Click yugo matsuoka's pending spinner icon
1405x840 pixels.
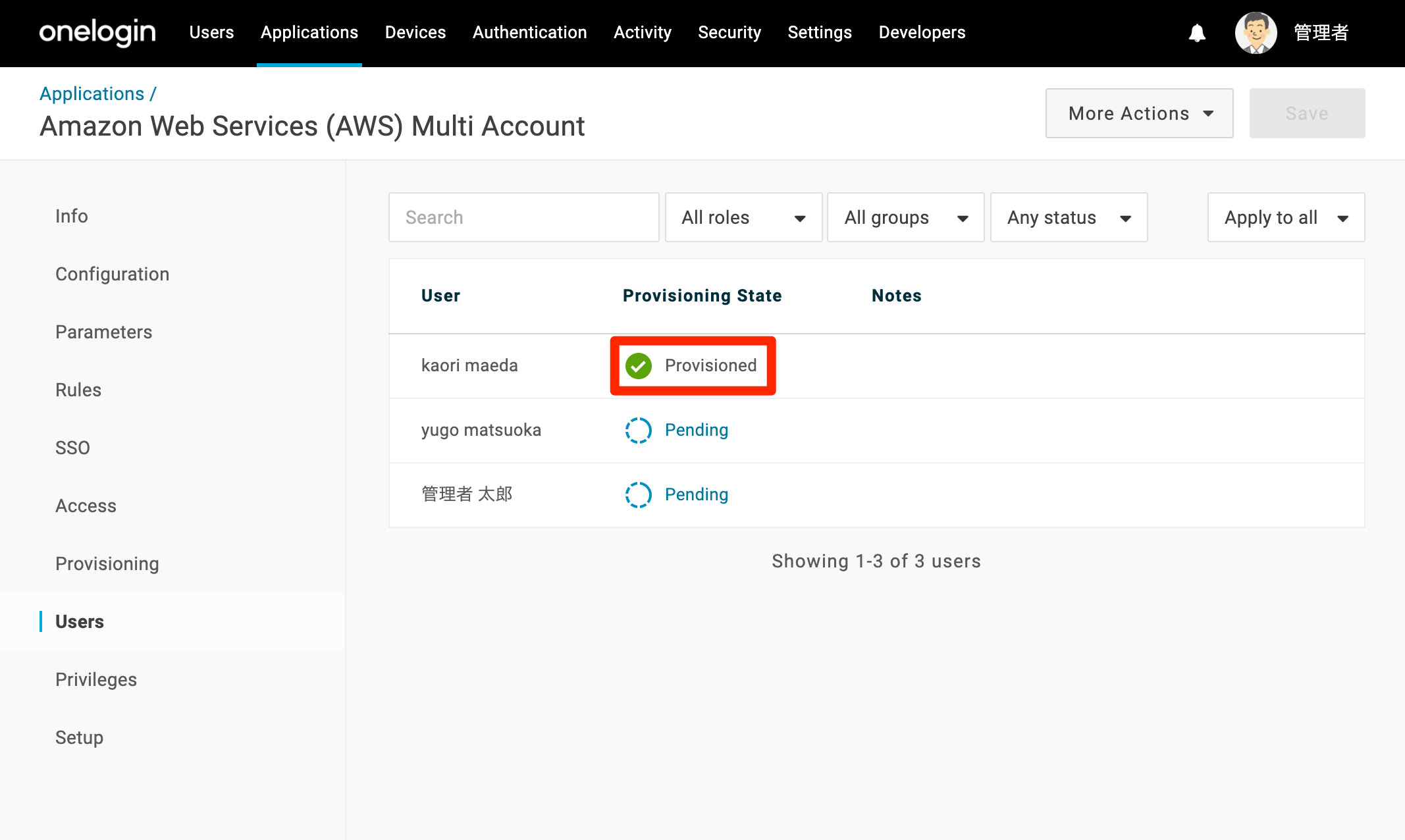pos(638,431)
